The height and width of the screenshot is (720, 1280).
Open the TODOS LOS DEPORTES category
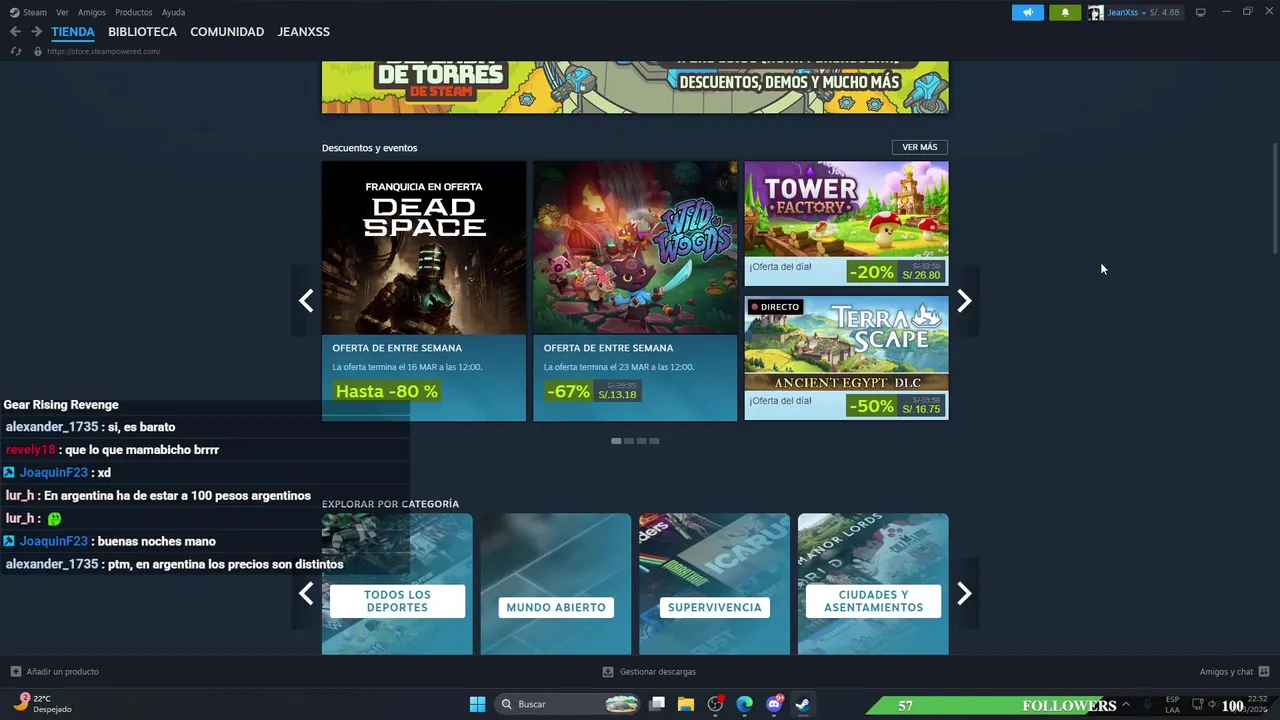pos(397,584)
